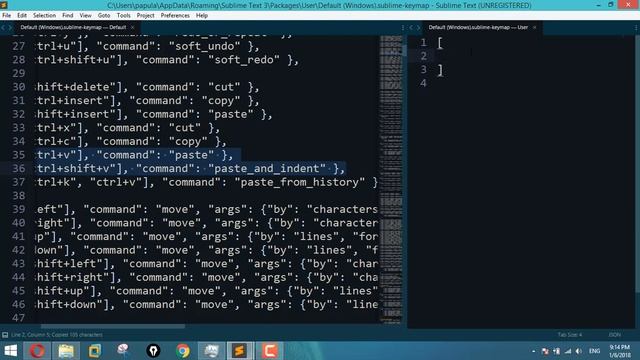Image resolution: width=640 pixels, height=360 pixels.
Task: Open Camtasia recorder from taskbar
Action: pos(269,351)
